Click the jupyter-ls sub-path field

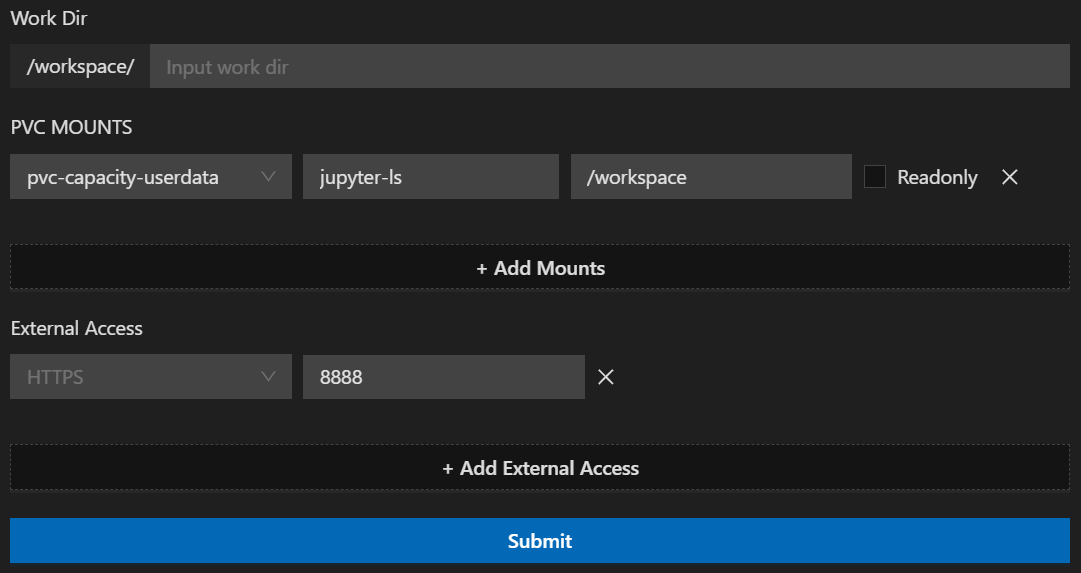(x=430, y=177)
